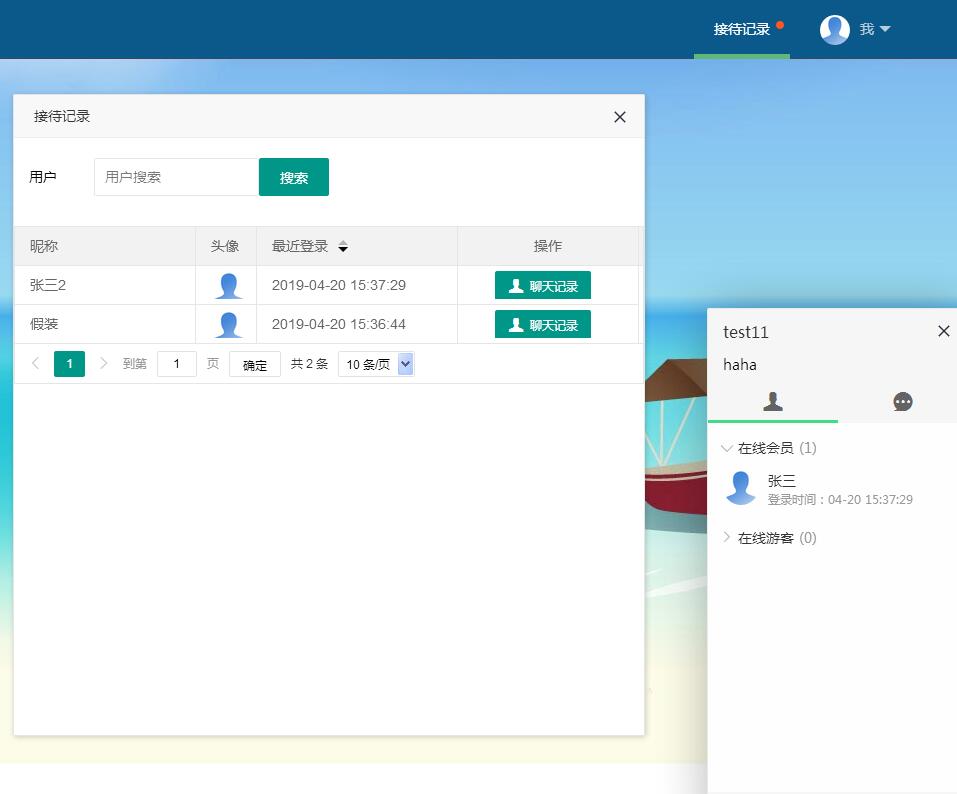The height and width of the screenshot is (794, 957).
Task: Open the 10 条/页 page size dropdown
Action: 376,365
